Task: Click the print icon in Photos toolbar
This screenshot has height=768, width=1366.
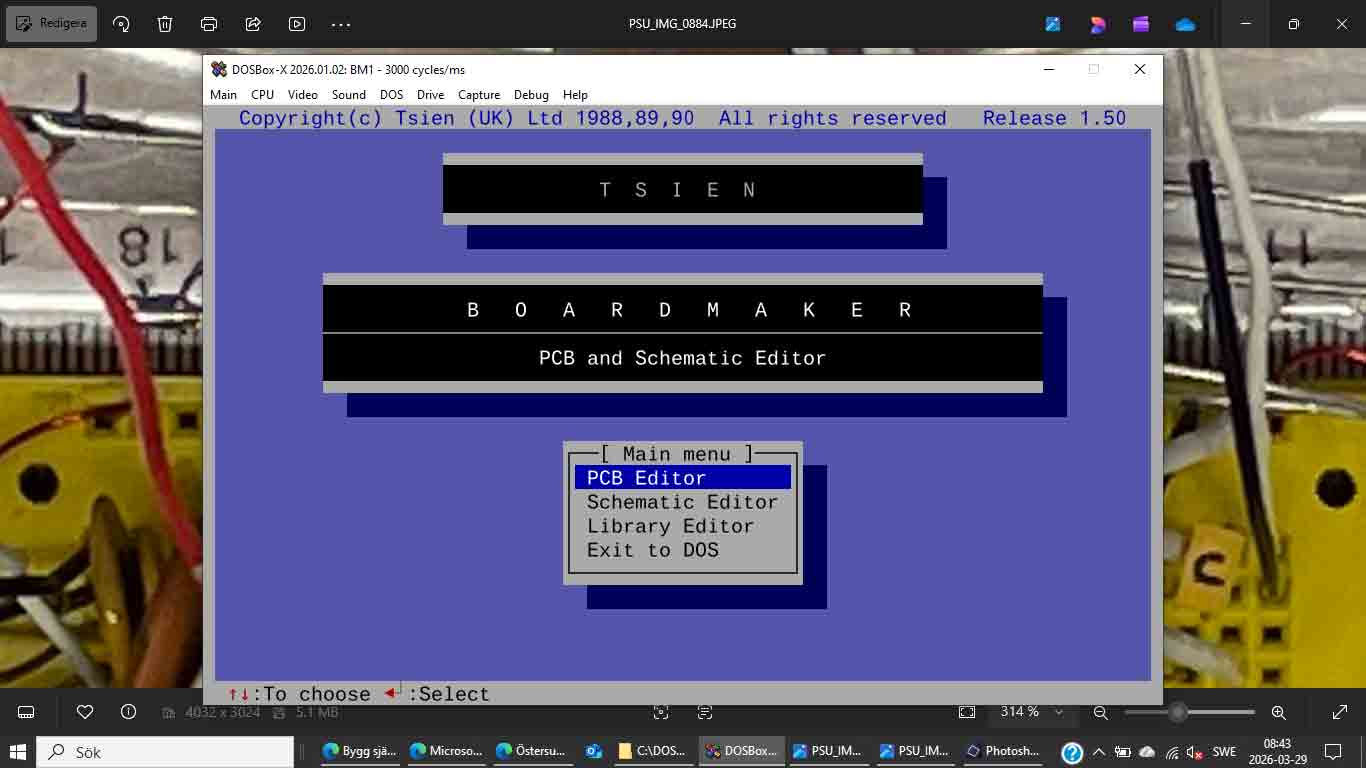Action: (x=209, y=24)
